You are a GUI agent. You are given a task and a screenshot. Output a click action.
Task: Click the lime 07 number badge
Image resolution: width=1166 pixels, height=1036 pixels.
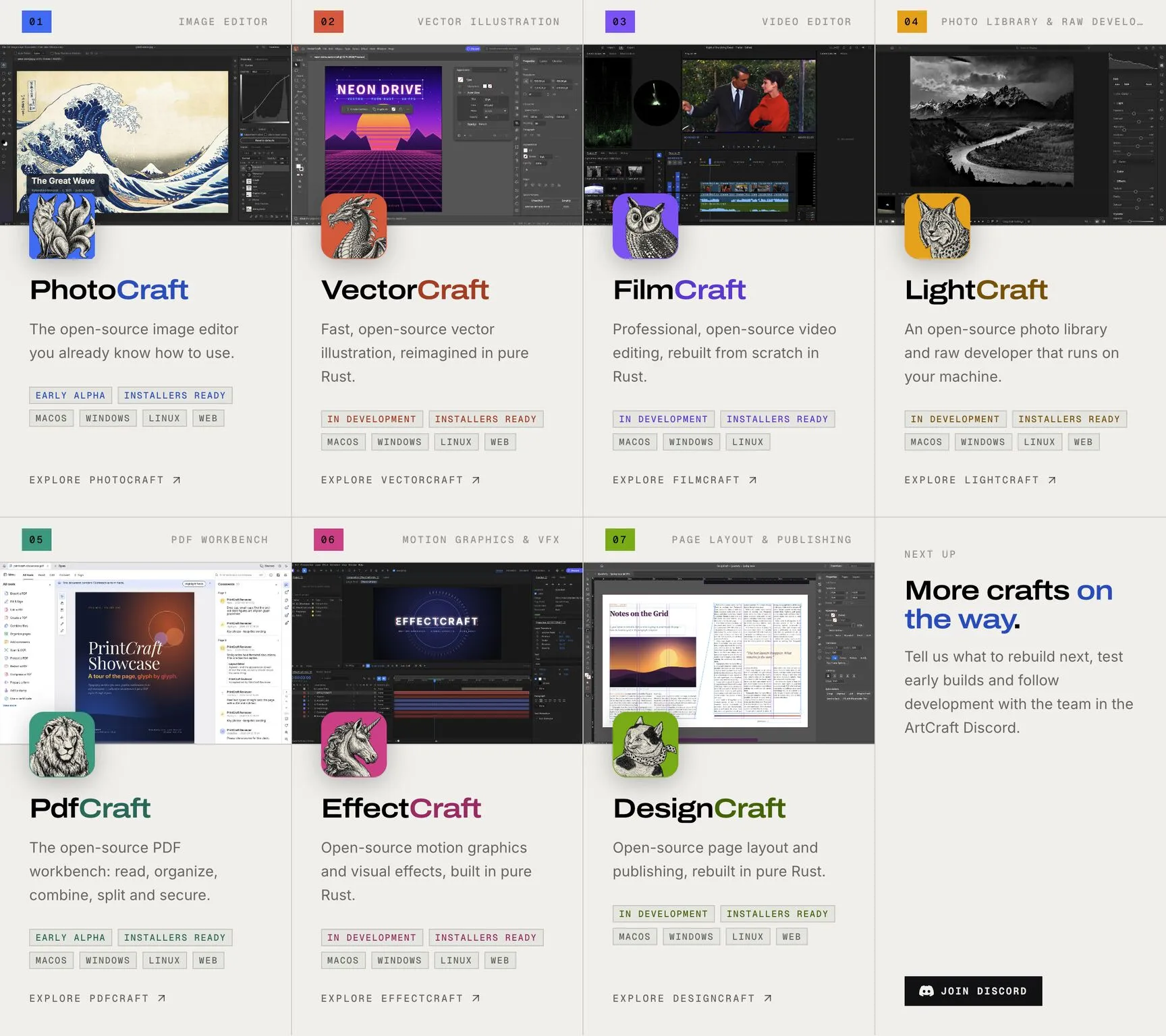[x=620, y=540]
